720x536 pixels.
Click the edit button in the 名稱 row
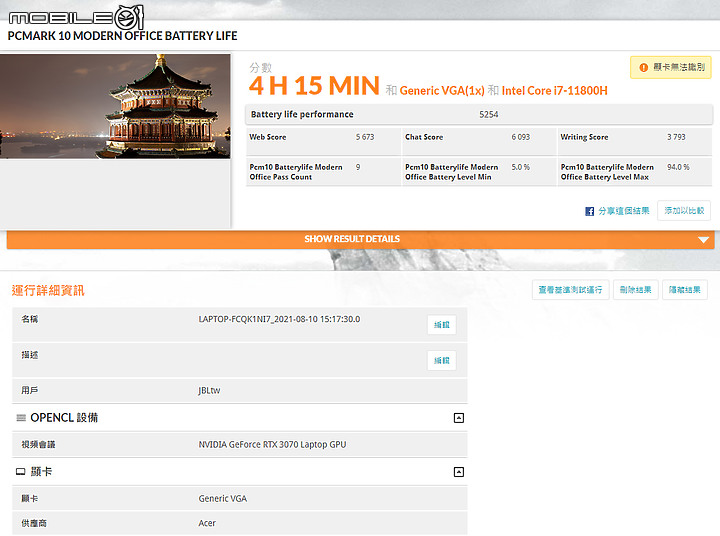click(442, 325)
